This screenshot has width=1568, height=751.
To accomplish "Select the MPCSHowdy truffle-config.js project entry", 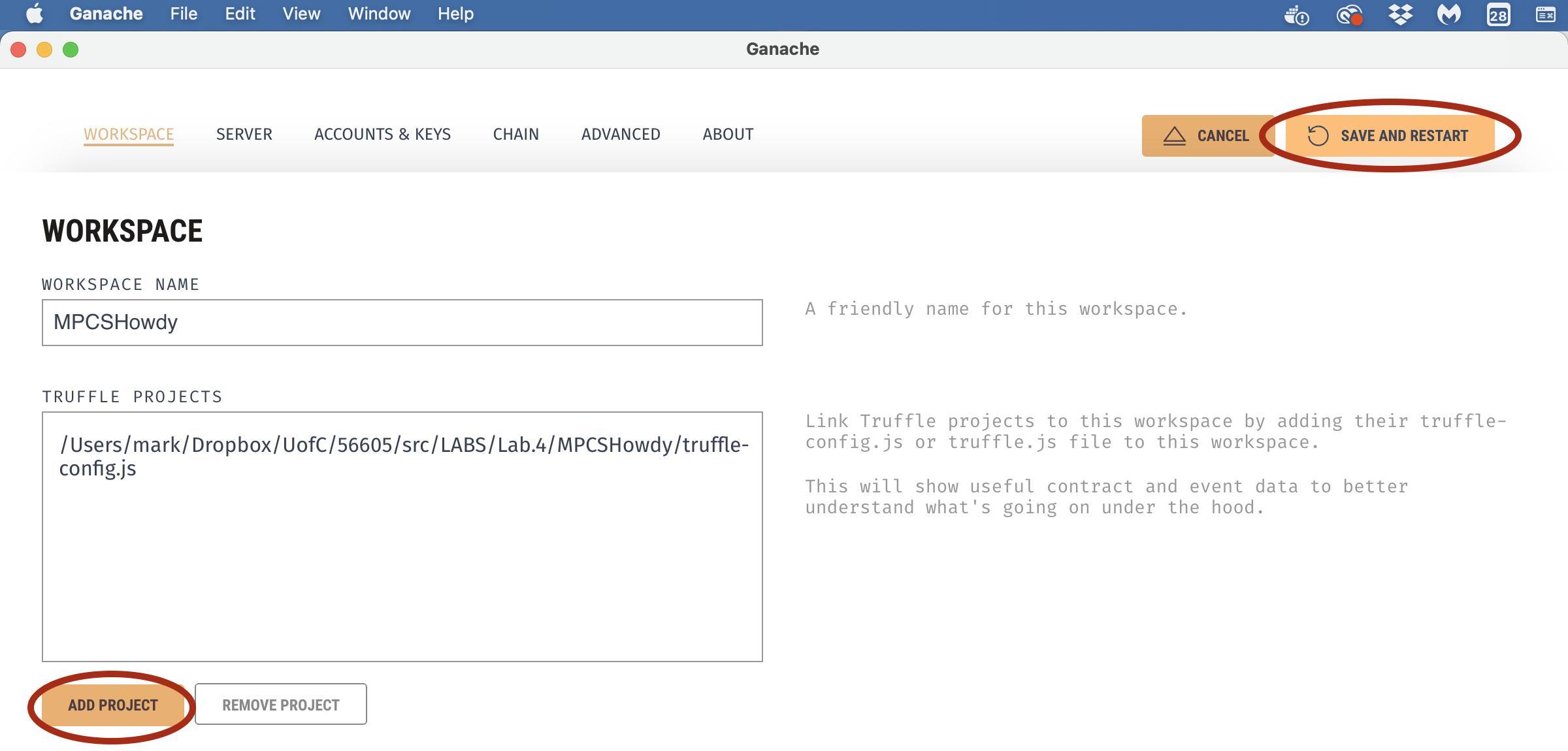I will click(403, 456).
